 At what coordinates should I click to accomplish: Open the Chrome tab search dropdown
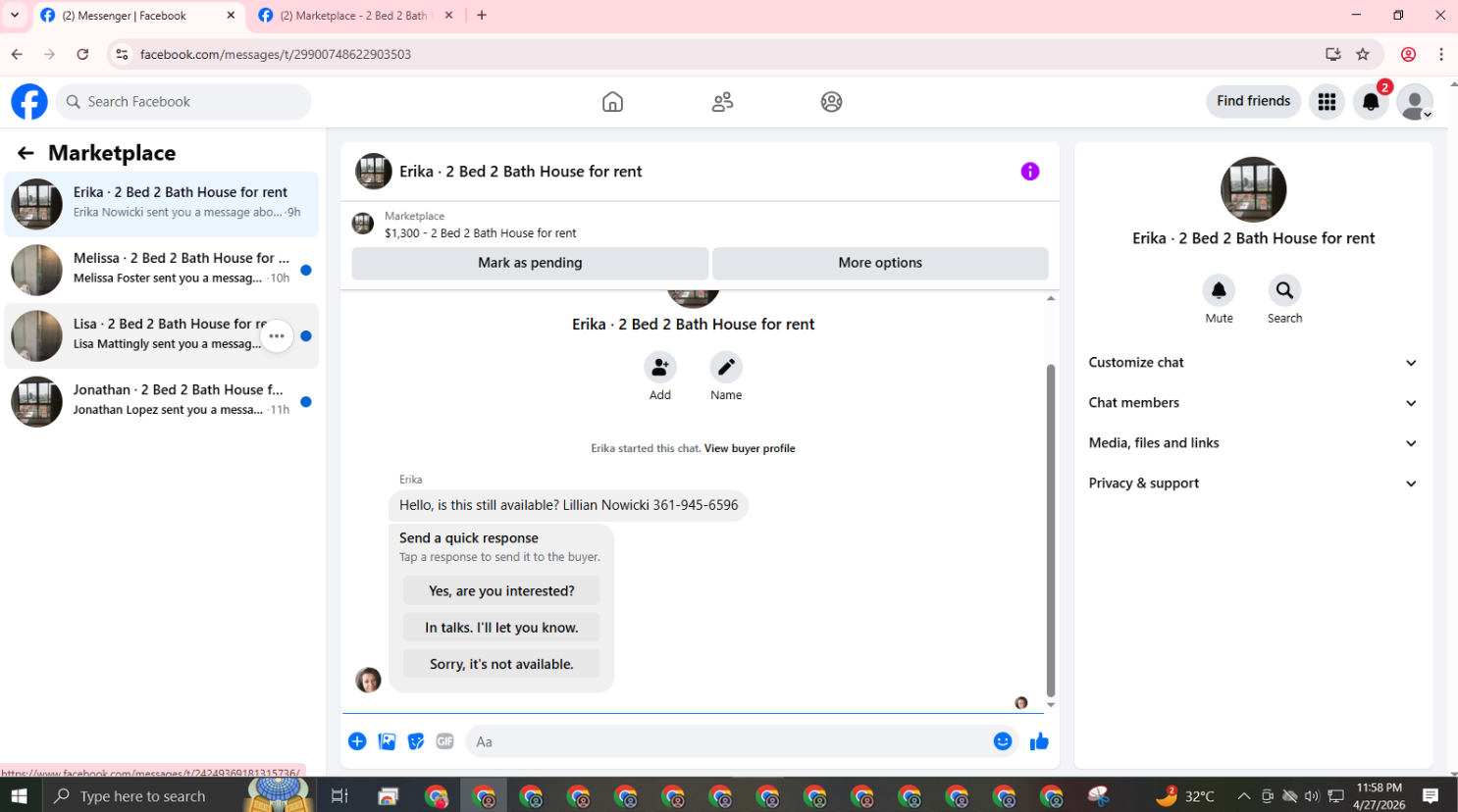click(15, 16)
